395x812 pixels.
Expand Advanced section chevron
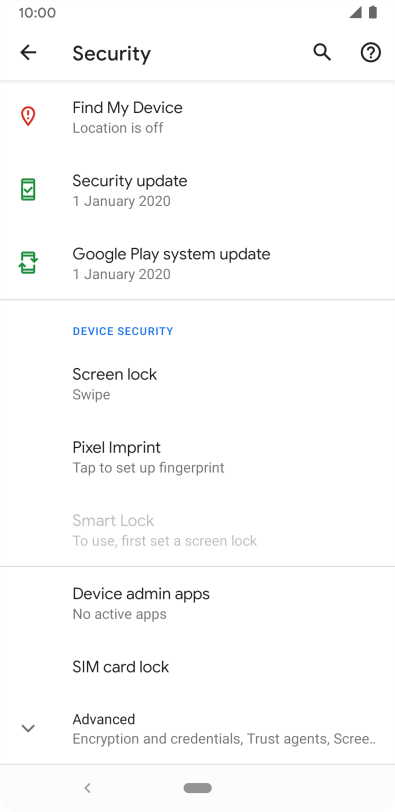point(28,728)
